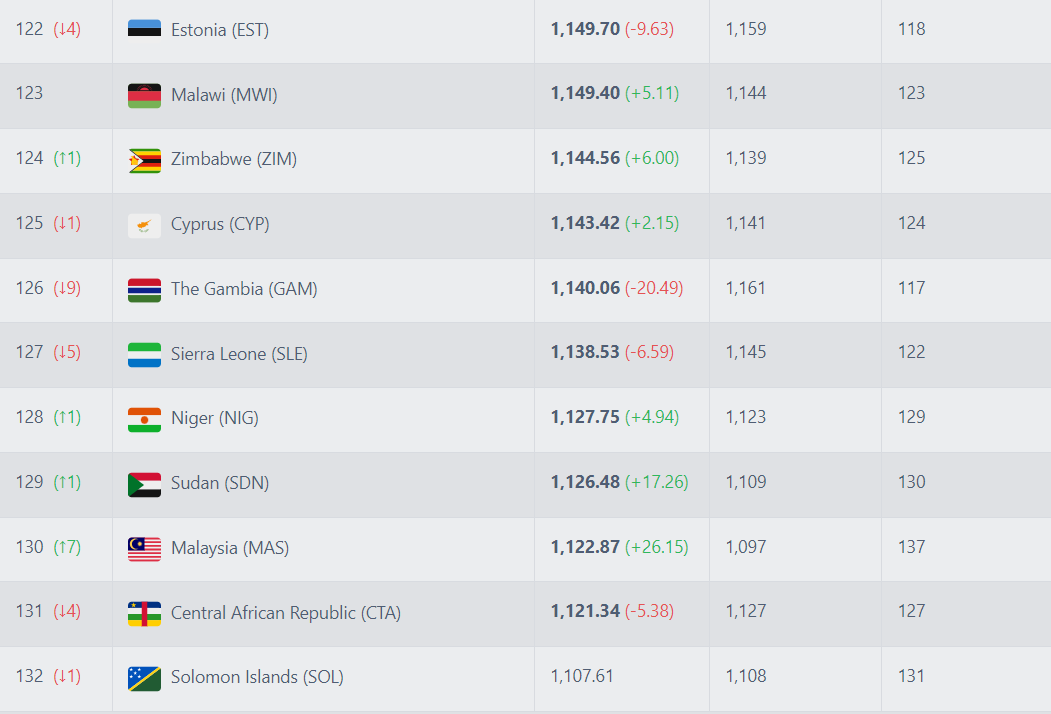Screen dimensions: 1051x714
Task: Click the Sudan flag icon
Action: [144, 484]
